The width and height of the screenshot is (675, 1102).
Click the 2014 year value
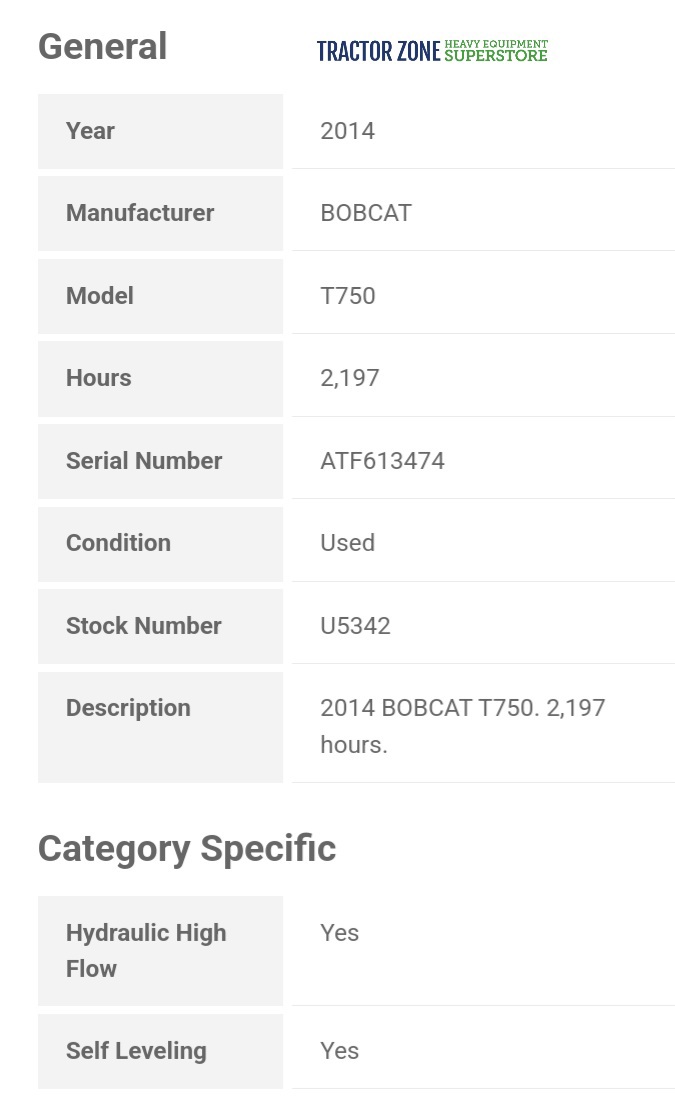347,131
